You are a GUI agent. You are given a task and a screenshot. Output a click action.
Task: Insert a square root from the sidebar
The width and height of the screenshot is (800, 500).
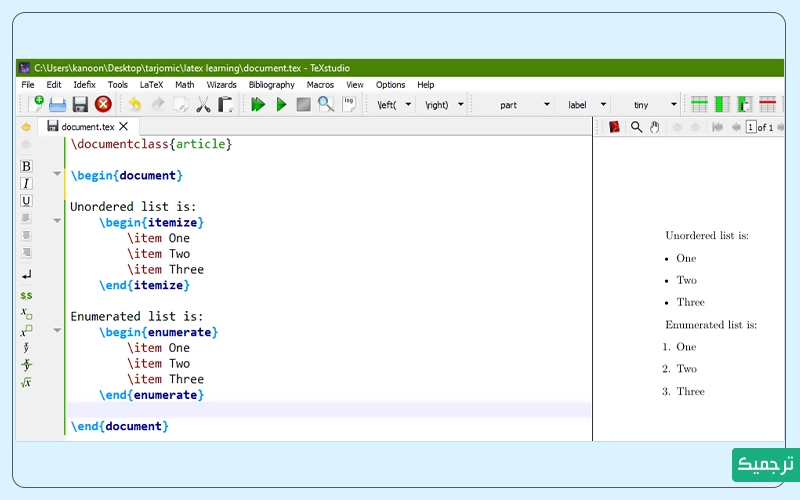click(26, 382)
